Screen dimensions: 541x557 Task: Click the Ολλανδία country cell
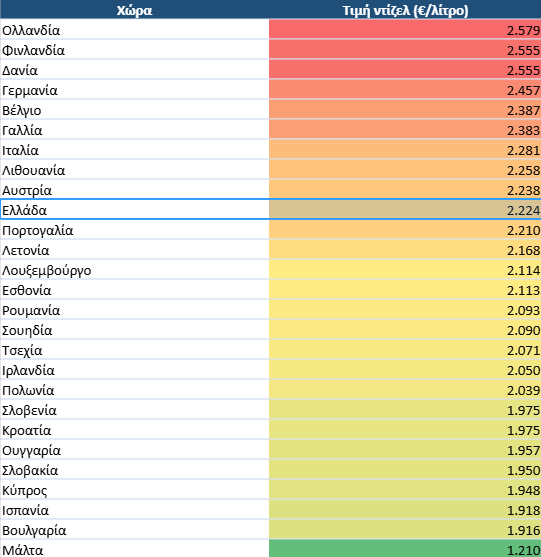135,30
